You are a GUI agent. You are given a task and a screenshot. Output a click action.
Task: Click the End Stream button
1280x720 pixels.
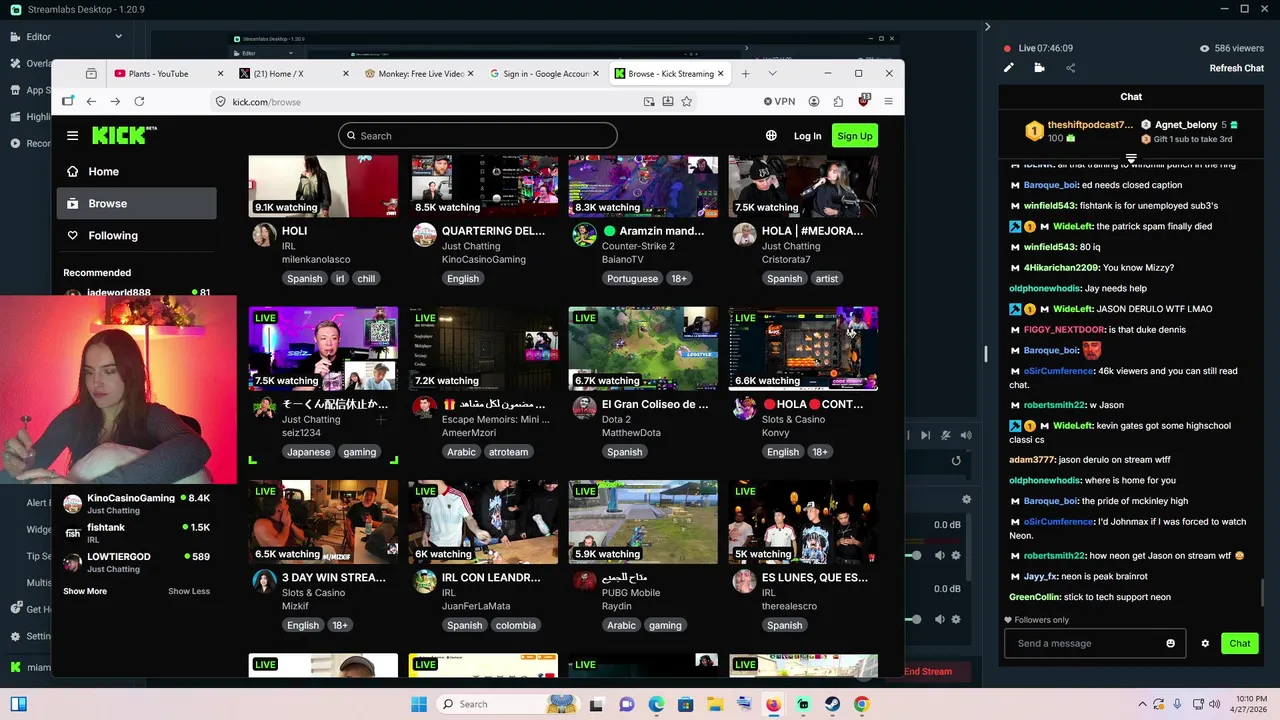928,671
